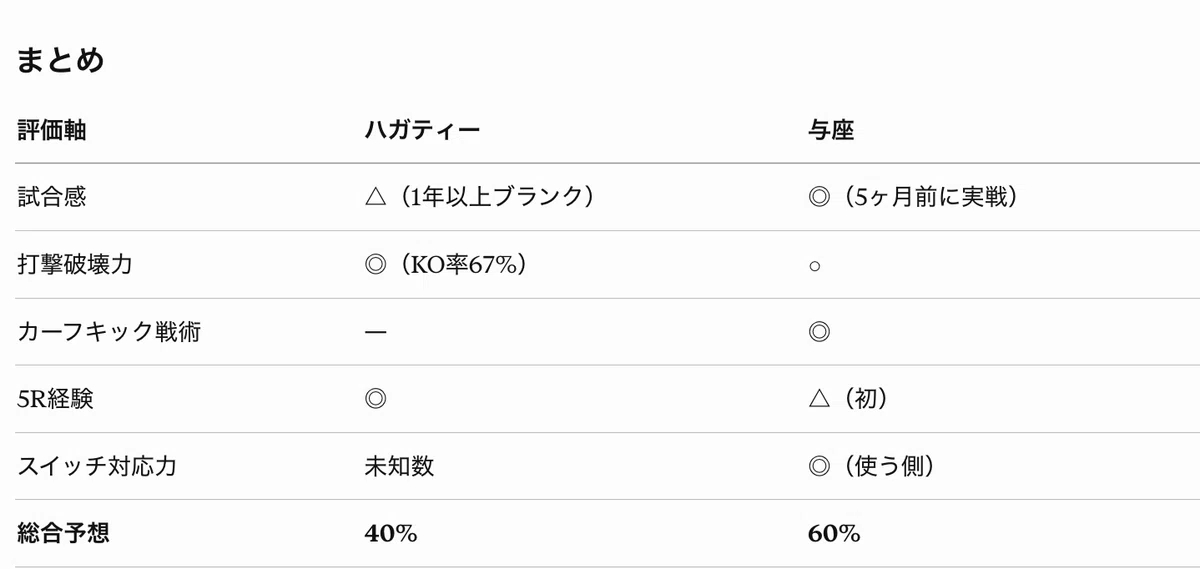This screenshot has width=1200, height=569.
Task: Click the ◎（KO率67%） cell
Action: point(447,265)
